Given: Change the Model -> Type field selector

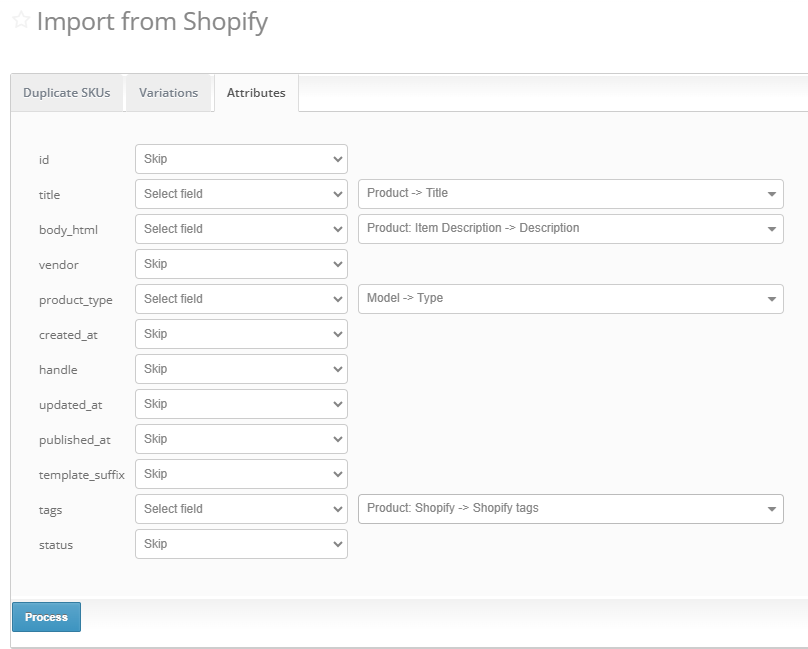Looking at the screenshot, I should [x=571, y=299].
